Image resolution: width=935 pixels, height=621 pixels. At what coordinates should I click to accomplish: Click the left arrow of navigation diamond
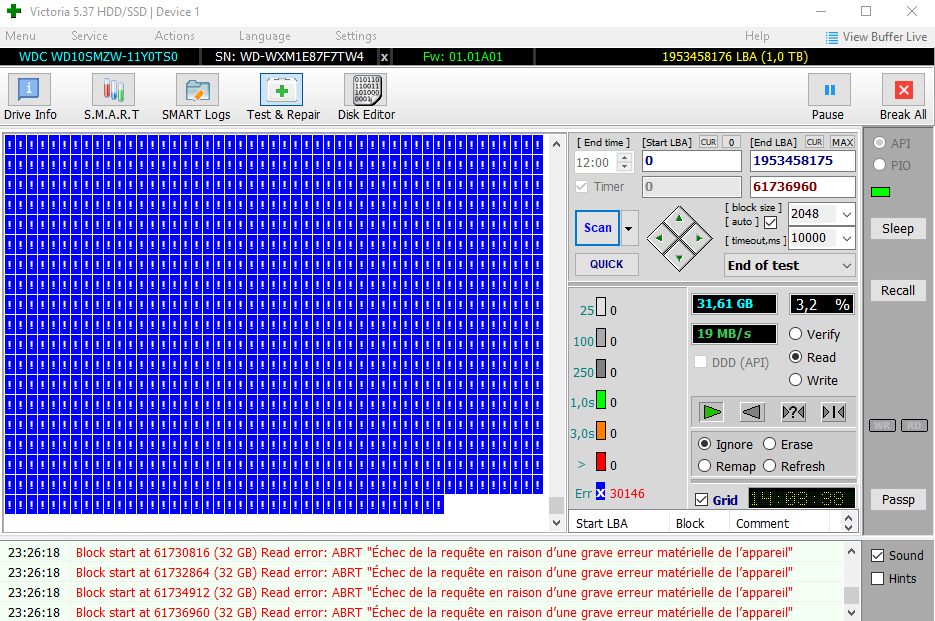(x=659, y=238)
